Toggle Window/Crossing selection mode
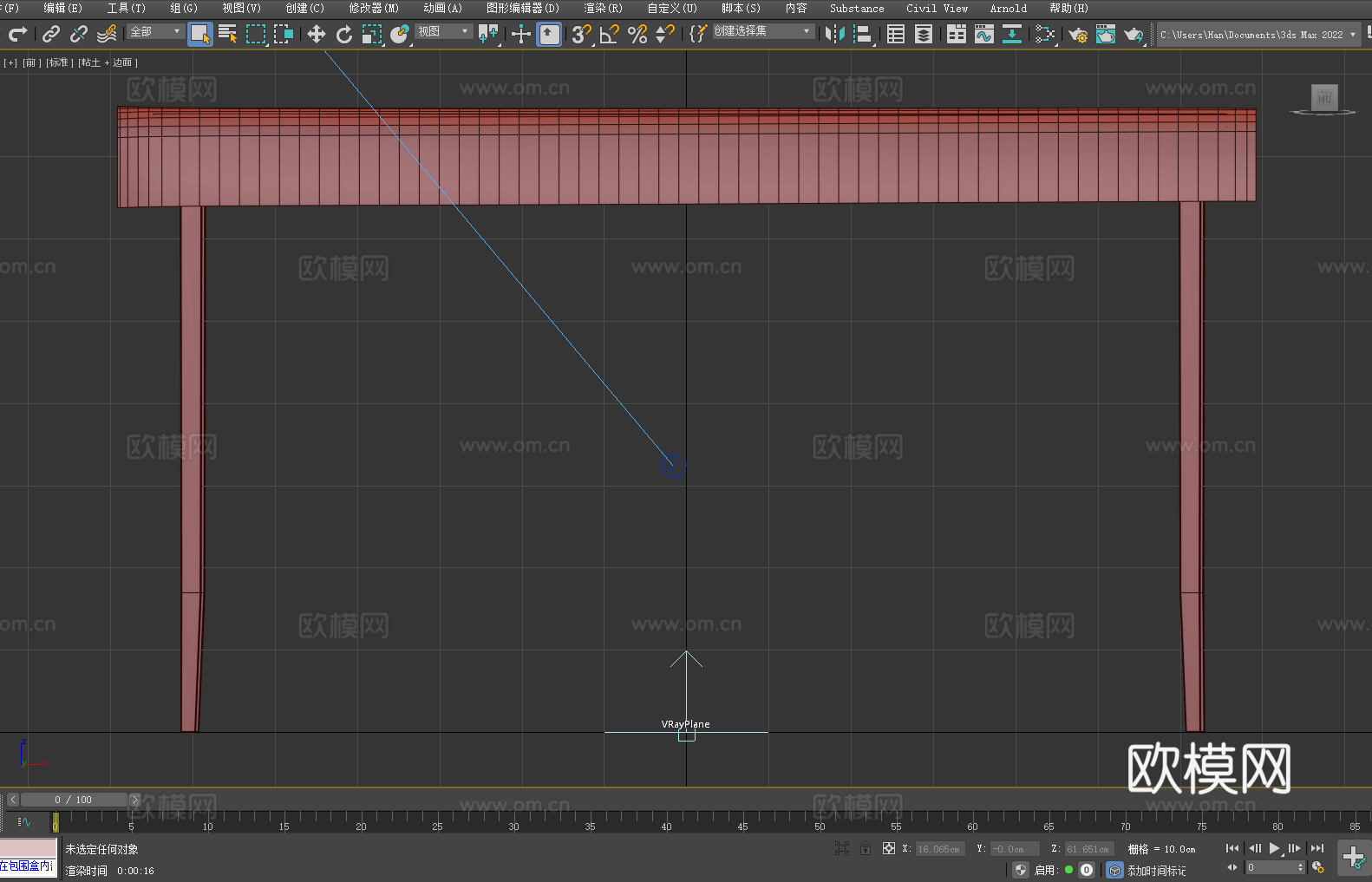 [x=284, y=34]
